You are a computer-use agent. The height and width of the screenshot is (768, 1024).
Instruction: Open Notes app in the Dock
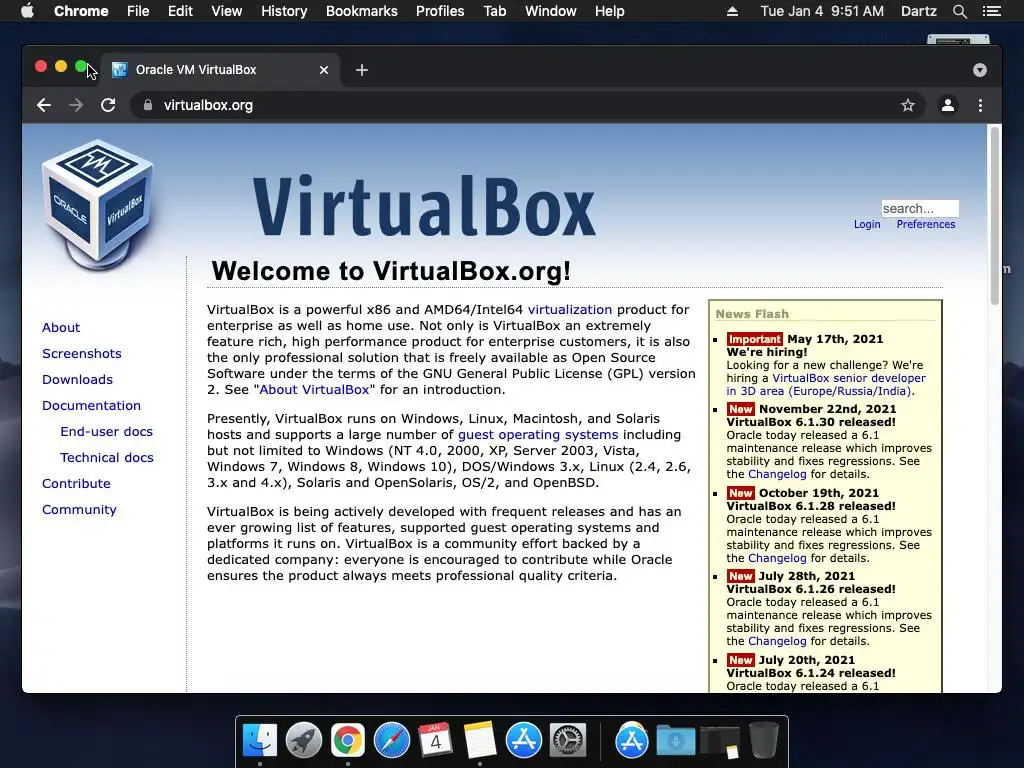[x=480, y=741]
